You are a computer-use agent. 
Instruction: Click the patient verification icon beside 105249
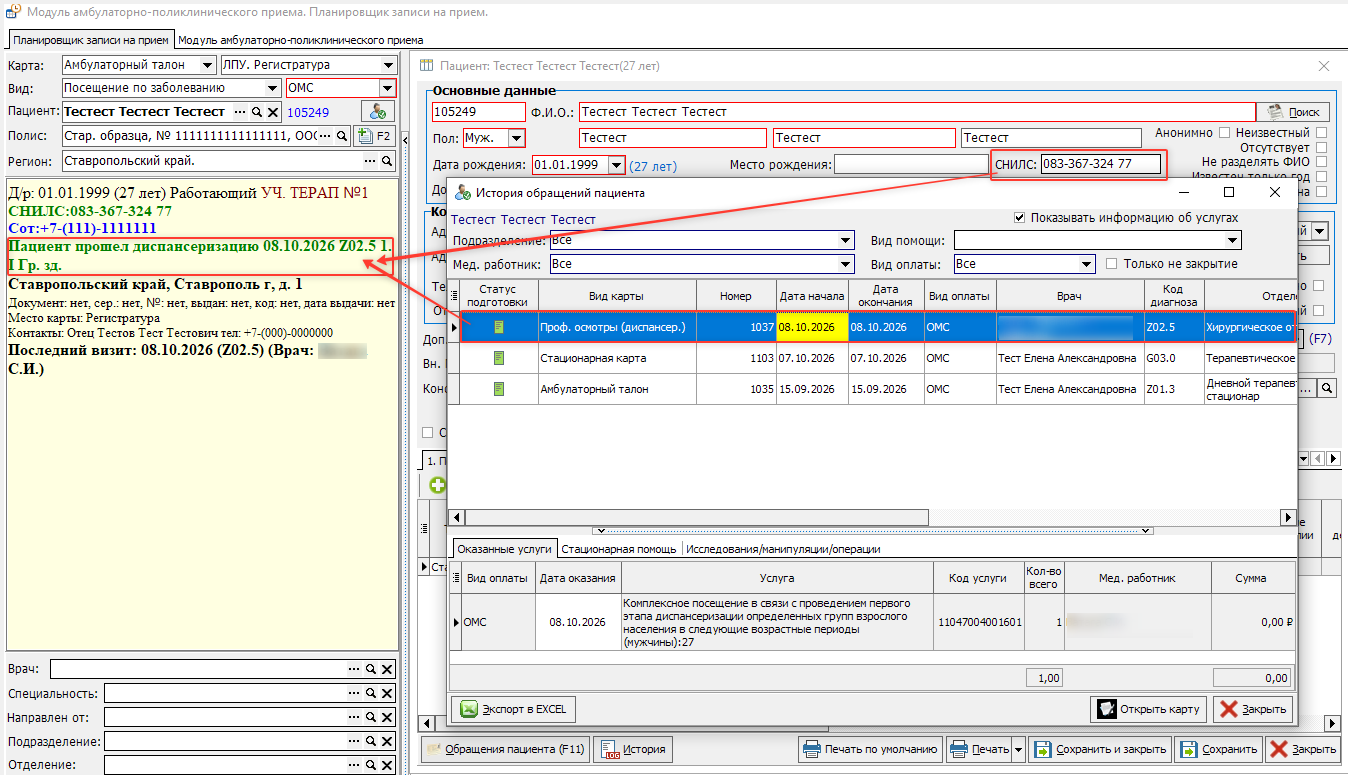pyautogui.click(x=379, y=112)
